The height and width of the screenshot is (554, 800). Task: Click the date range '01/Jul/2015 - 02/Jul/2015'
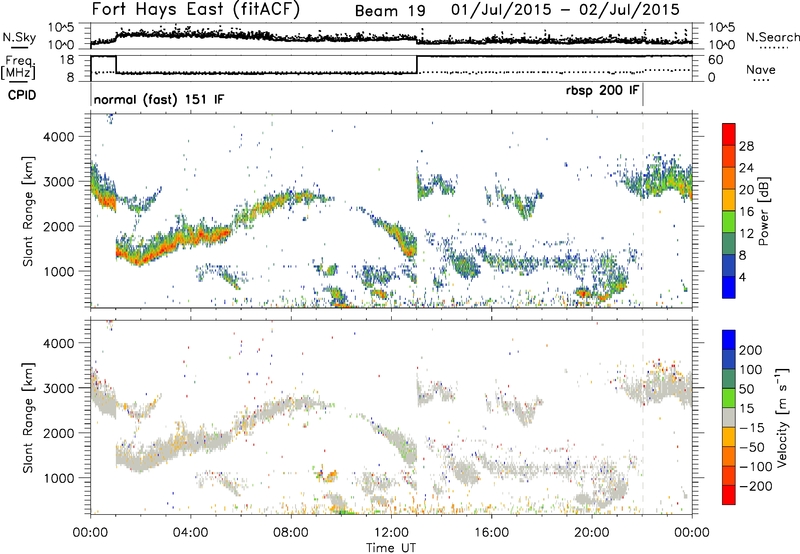pos(565,10)
